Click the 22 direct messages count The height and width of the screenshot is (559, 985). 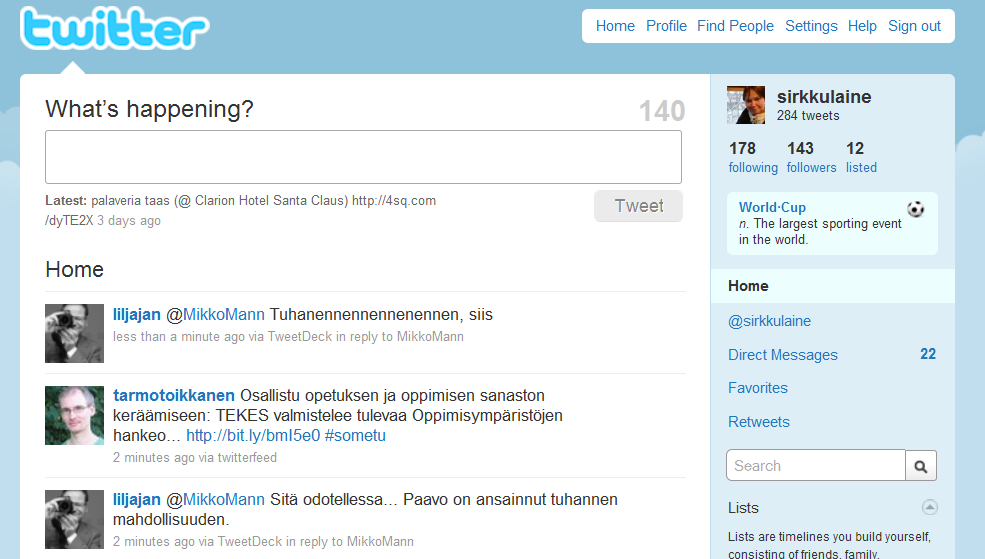928,354
